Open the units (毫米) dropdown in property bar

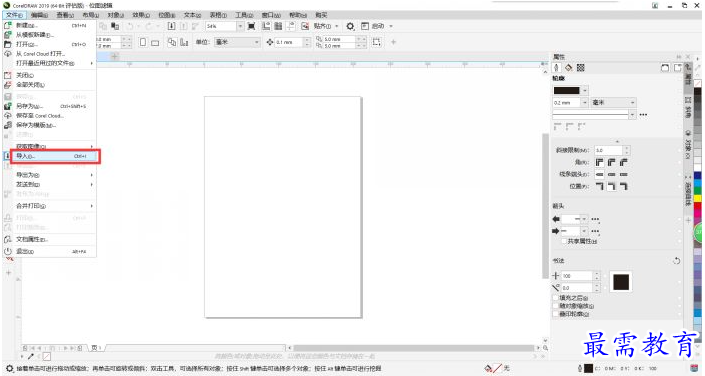(x=257, y=42)
